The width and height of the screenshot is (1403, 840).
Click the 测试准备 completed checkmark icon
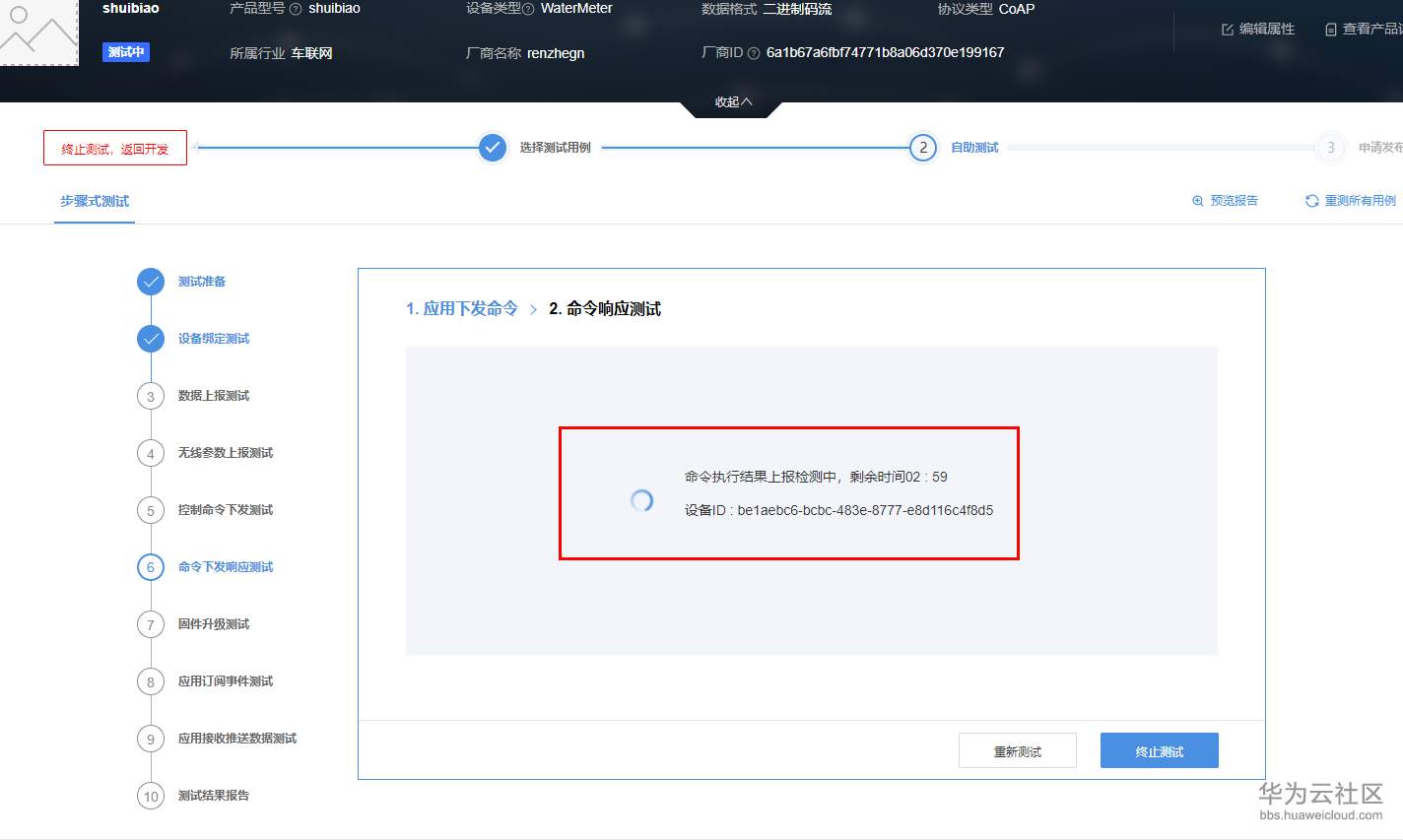pyautogui.click(x=151, y=282)
